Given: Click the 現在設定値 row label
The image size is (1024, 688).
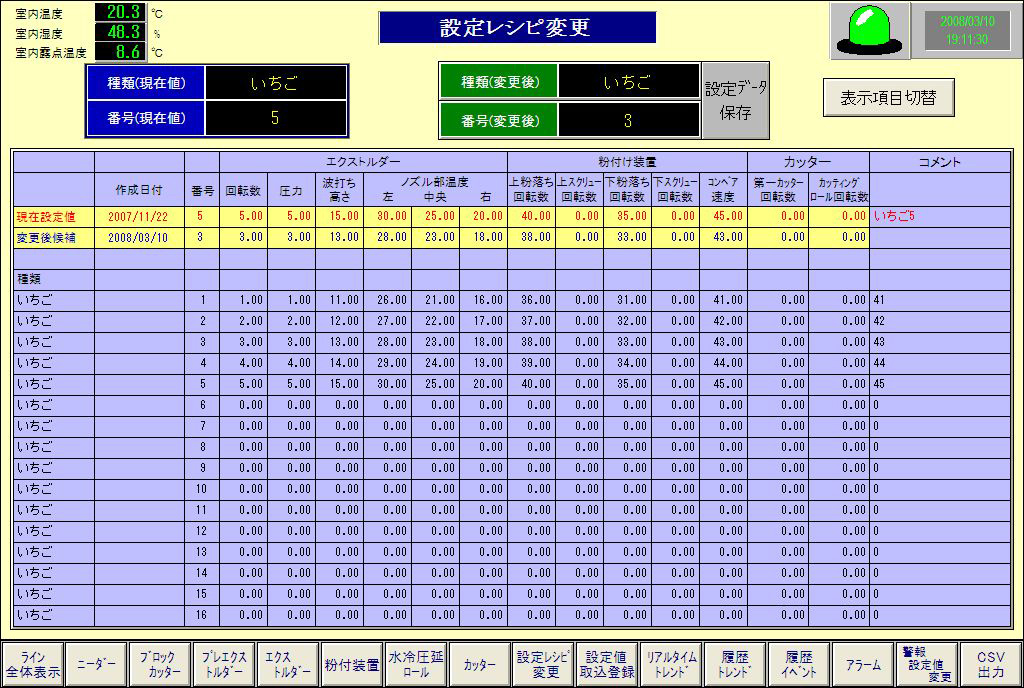Looking at the screenshot, I should click(46, 216).
